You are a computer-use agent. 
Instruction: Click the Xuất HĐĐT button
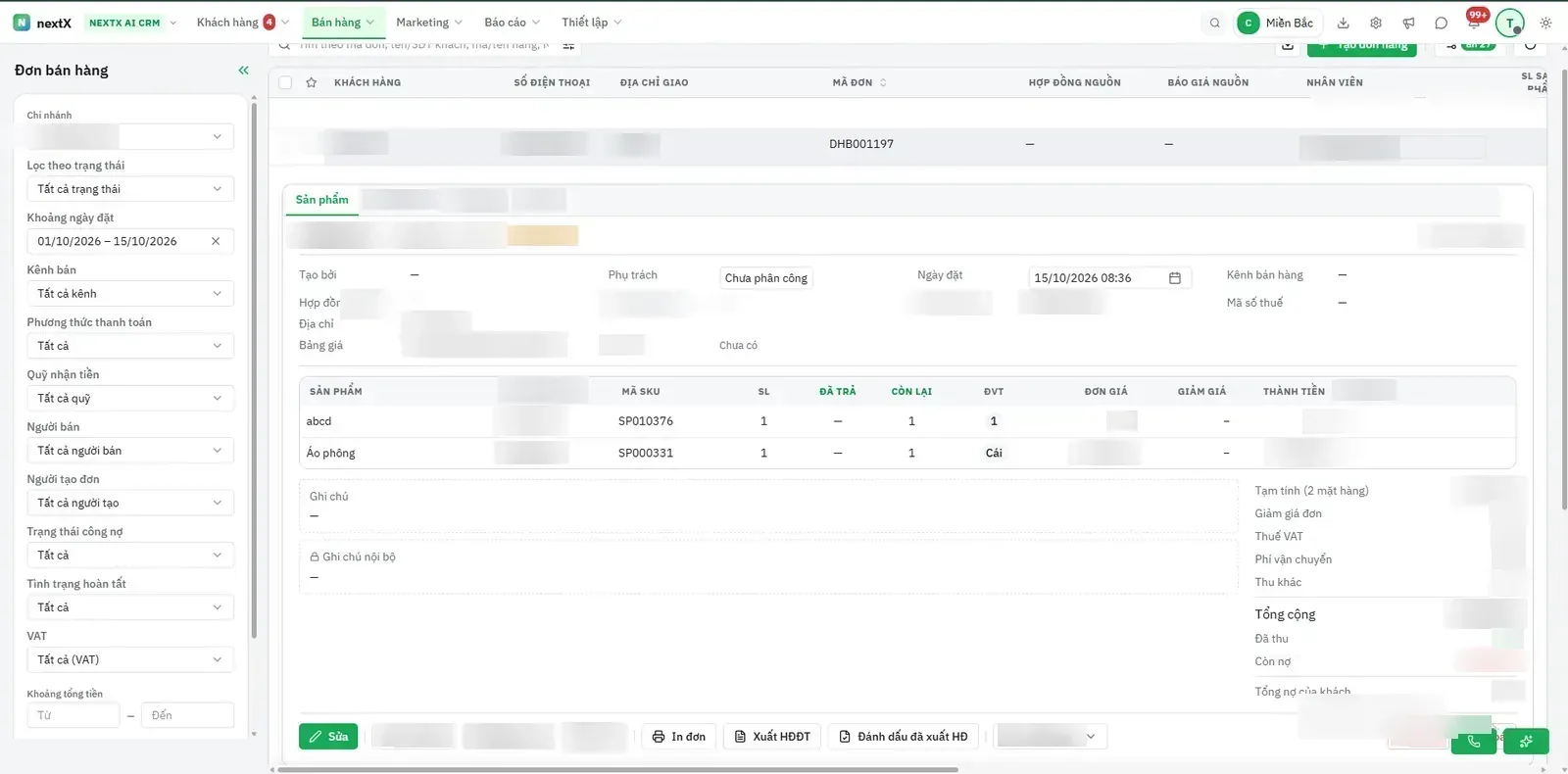click(772, 737)
